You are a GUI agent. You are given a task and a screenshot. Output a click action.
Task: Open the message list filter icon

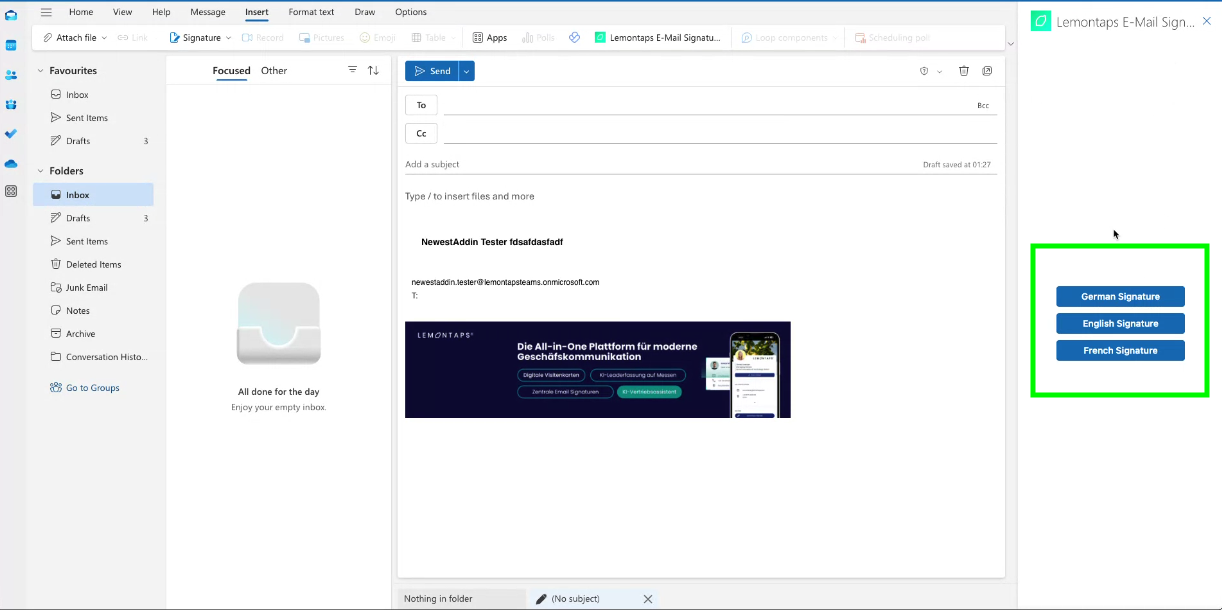352,70
